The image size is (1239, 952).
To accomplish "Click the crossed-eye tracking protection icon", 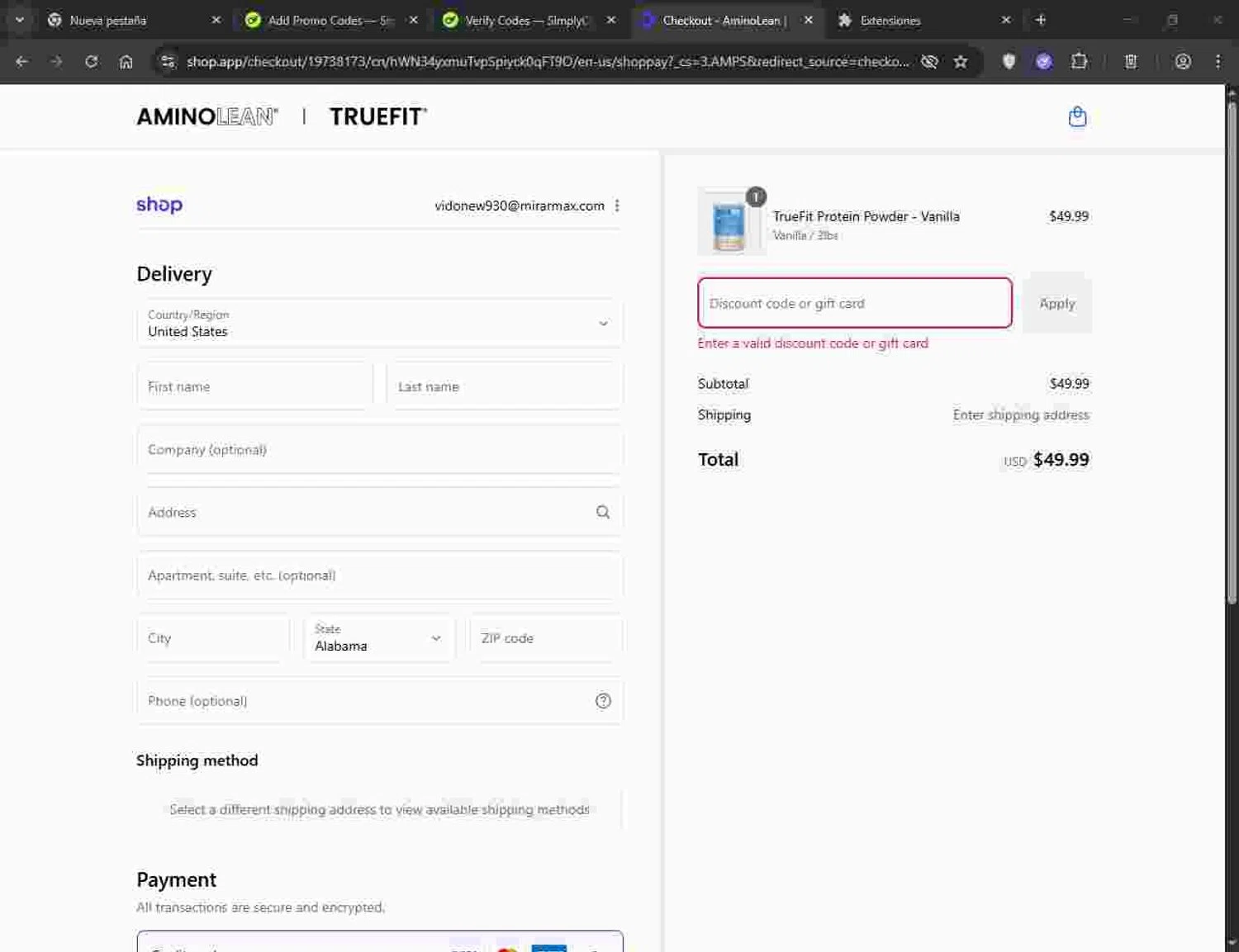I will click(x=929, y=61).
